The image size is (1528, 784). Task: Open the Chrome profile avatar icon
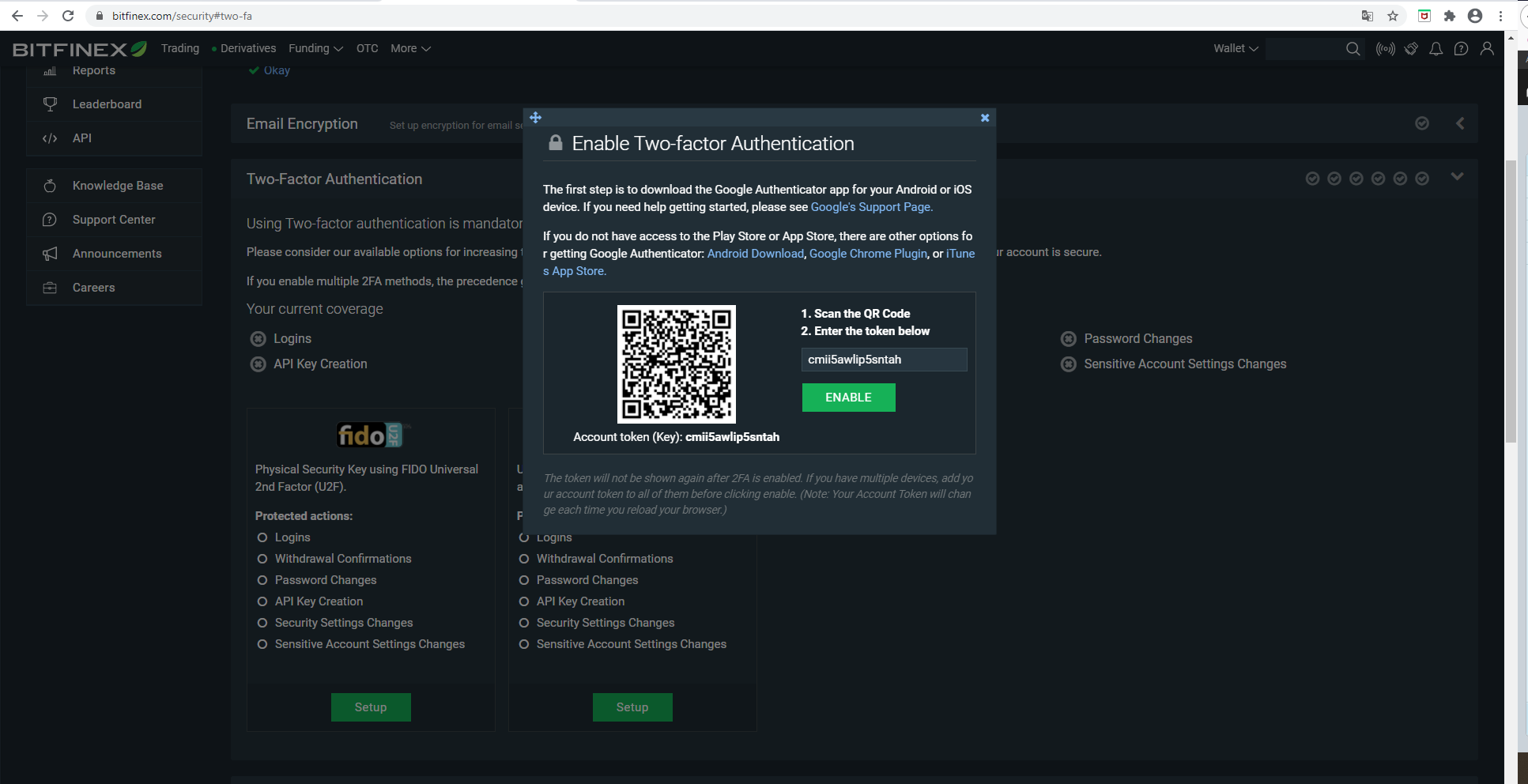tap(1475, 16)
